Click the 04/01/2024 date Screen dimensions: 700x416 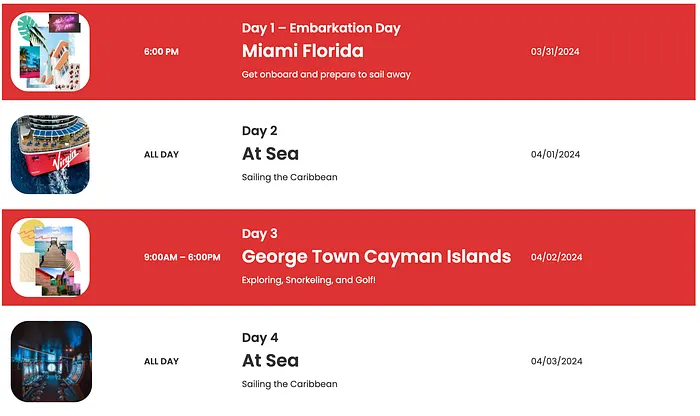556,155
